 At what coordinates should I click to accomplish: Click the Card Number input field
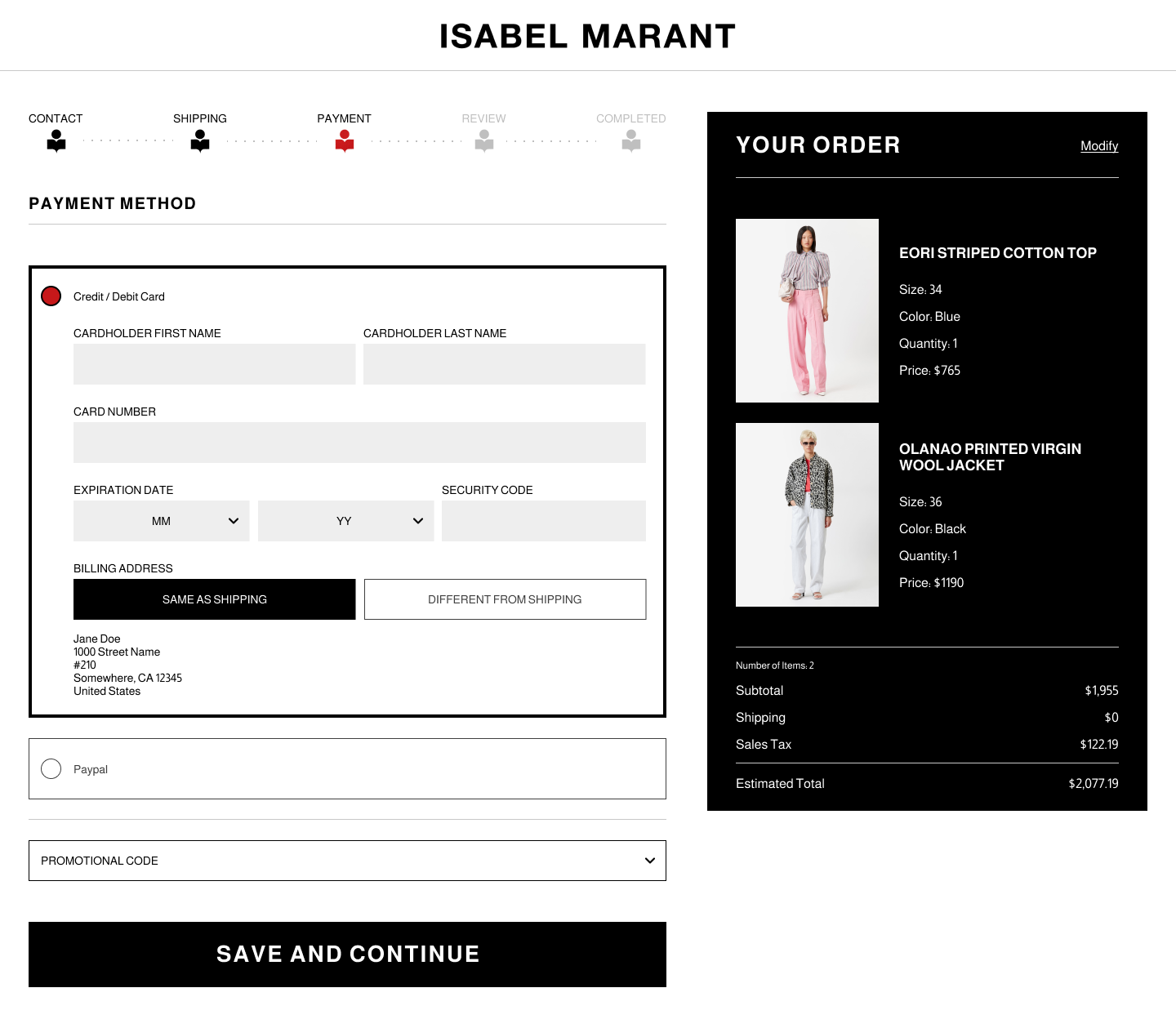pyautogui.click(x=359, y=443)
